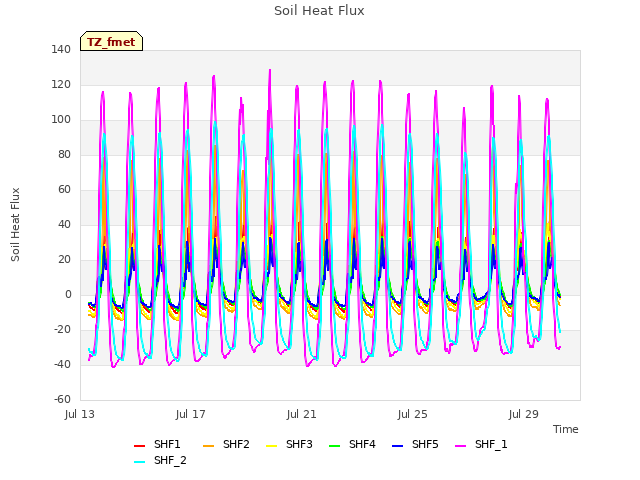Select the SHF_2 legend label
Image resolution: width=640 pixels, height=480 pixels.
[170, 460]
